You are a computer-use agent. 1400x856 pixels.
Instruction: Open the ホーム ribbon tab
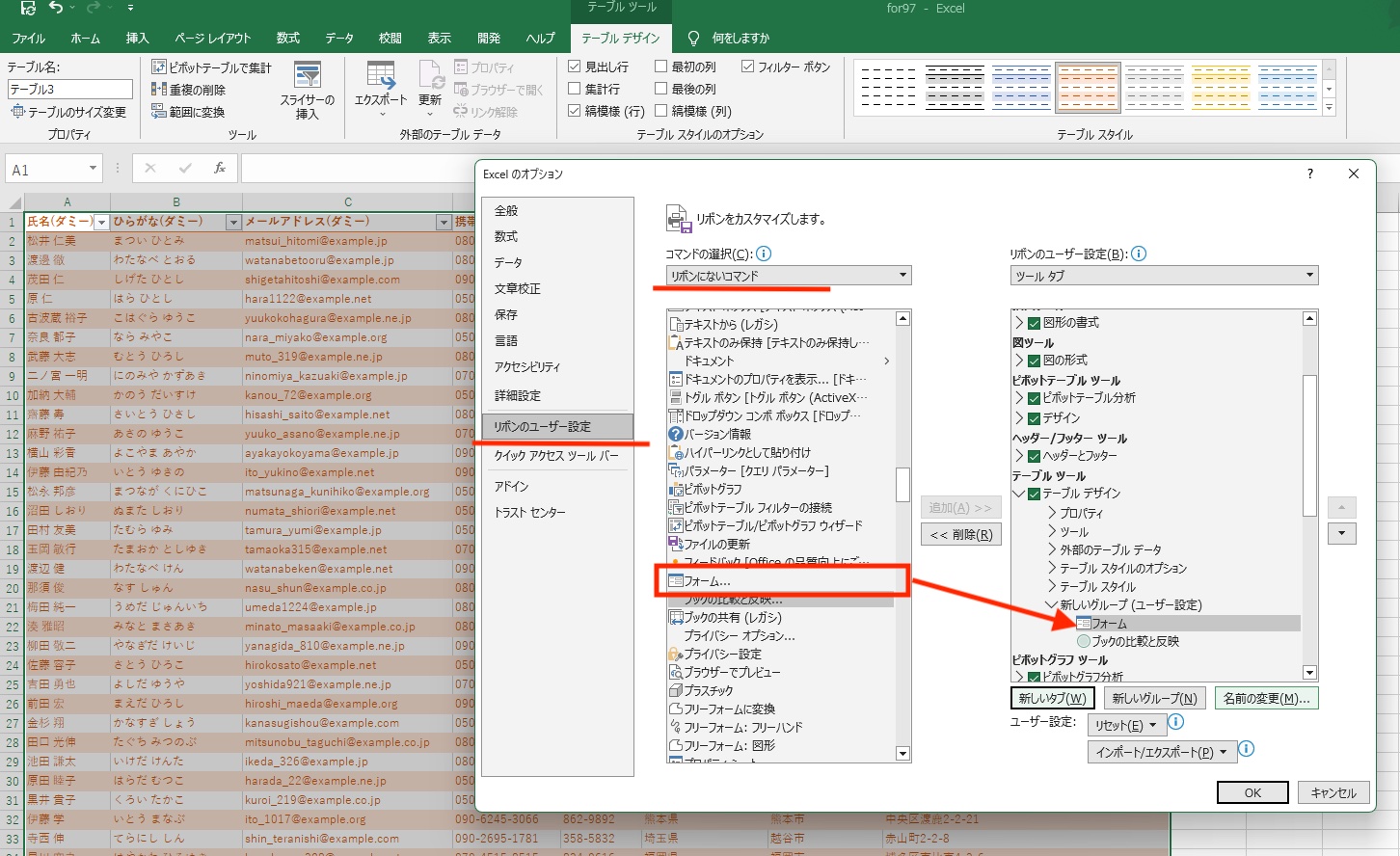click(85, 38)
